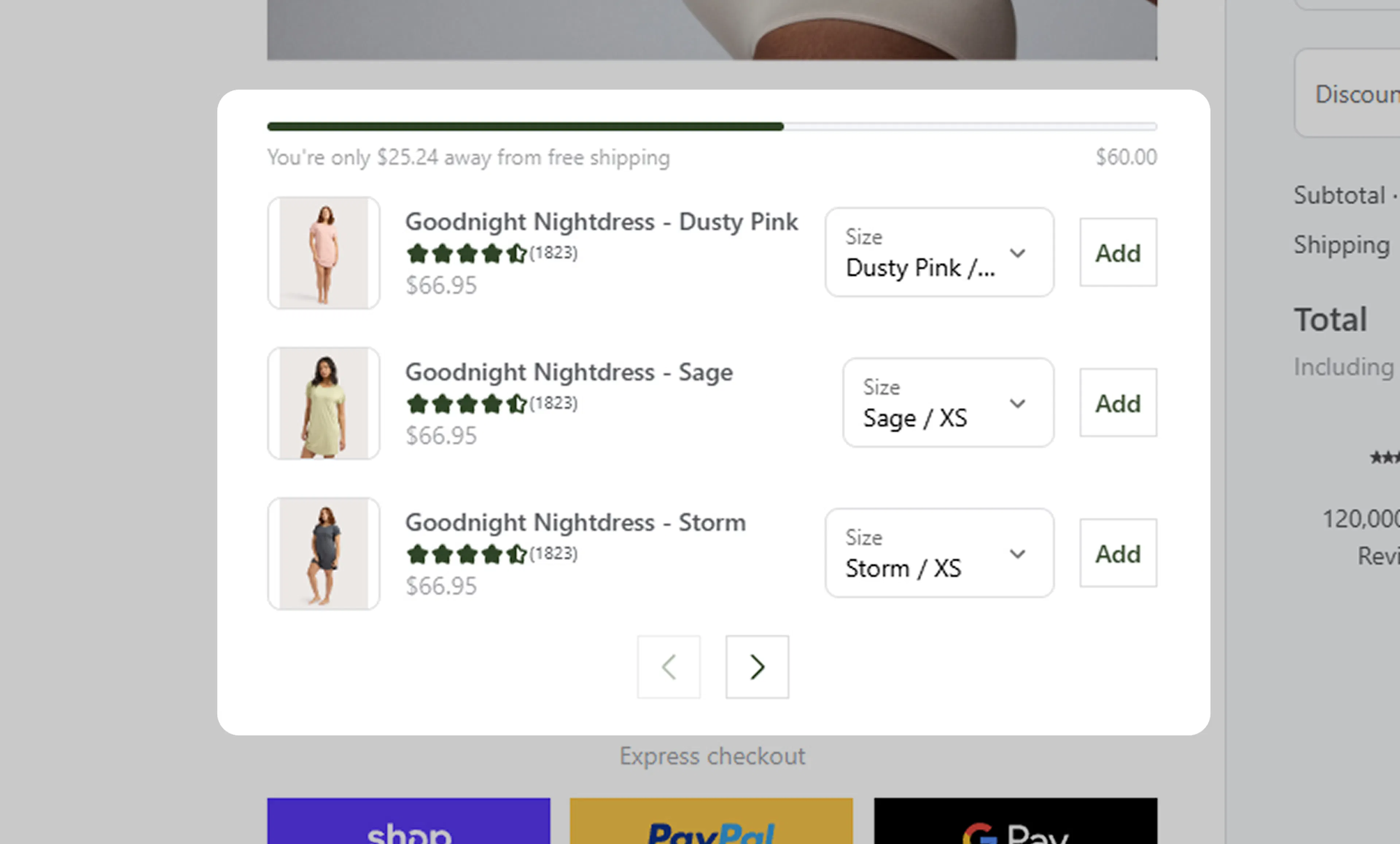Add the Storm nightdress to cart
The image size is (1400, 844).
click(1117, 553)
